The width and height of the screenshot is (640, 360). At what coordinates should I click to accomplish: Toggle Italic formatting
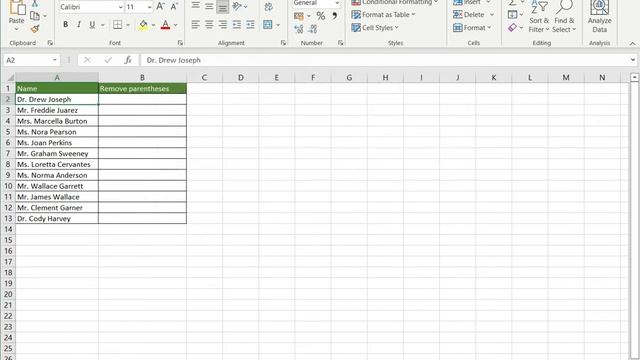(x=79, y=25)
